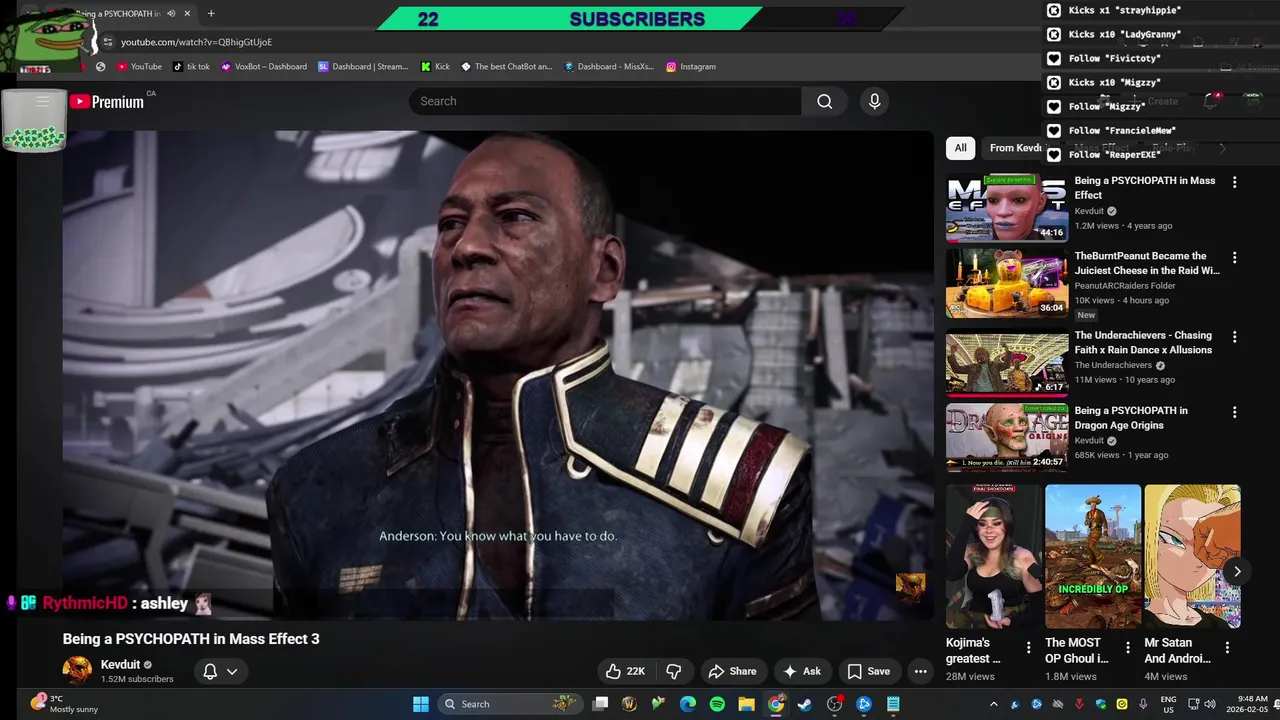Open the Dragon Age Origins video thumbnail

1007,438
